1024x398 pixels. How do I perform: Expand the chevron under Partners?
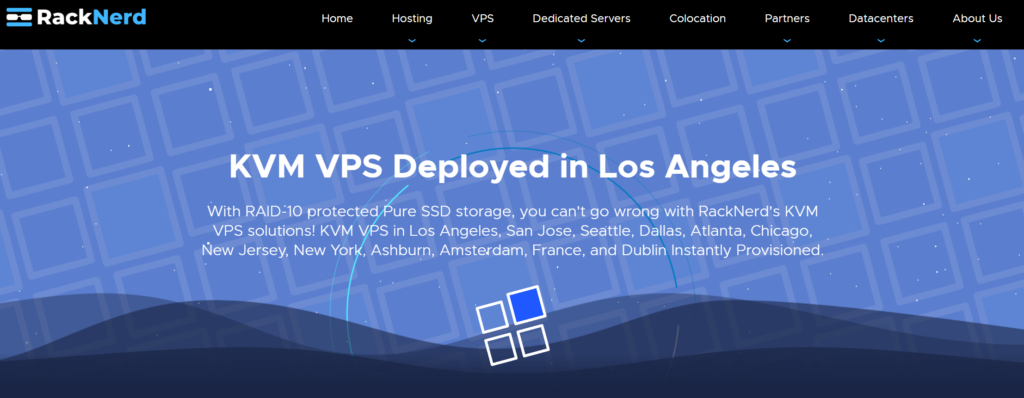787,41
